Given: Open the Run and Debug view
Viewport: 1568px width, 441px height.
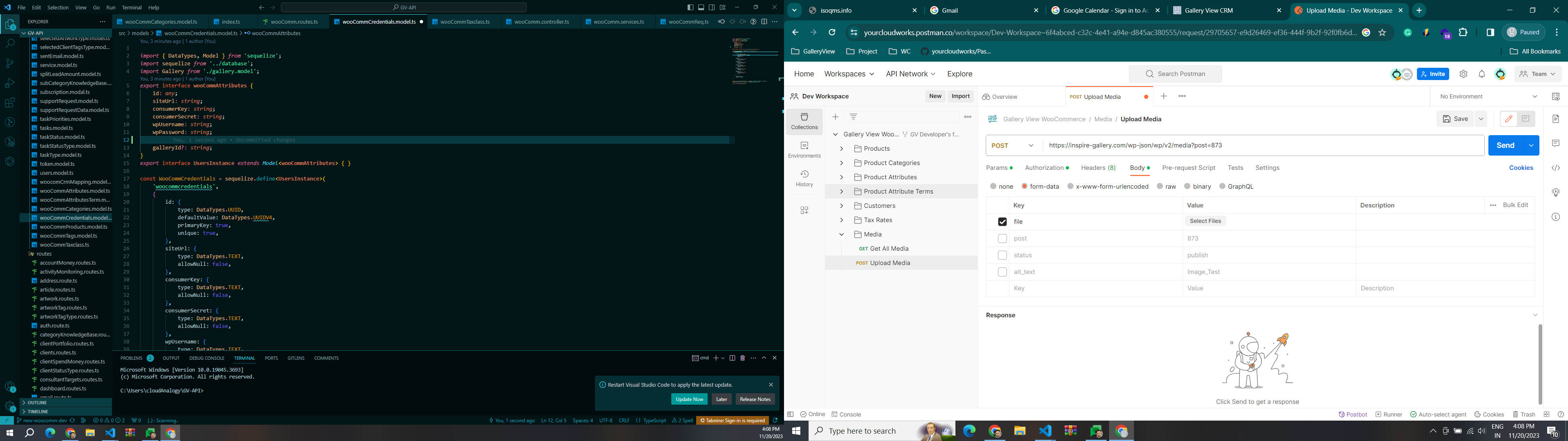Looking at the screenshot, I should pyautogui.click(x=10, y=83).
